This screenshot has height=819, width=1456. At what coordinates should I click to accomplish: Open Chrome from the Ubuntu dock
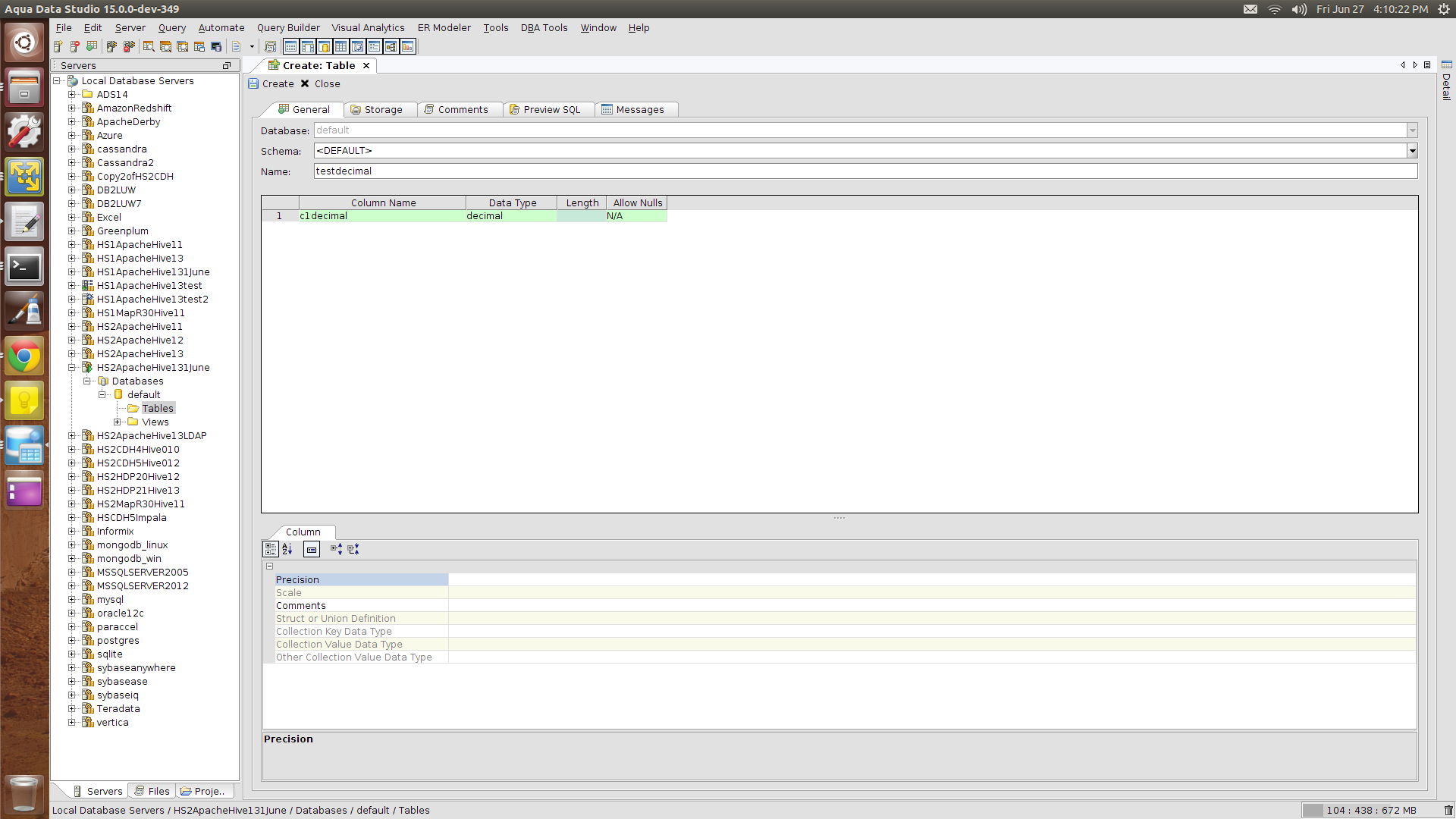(24, 356)
